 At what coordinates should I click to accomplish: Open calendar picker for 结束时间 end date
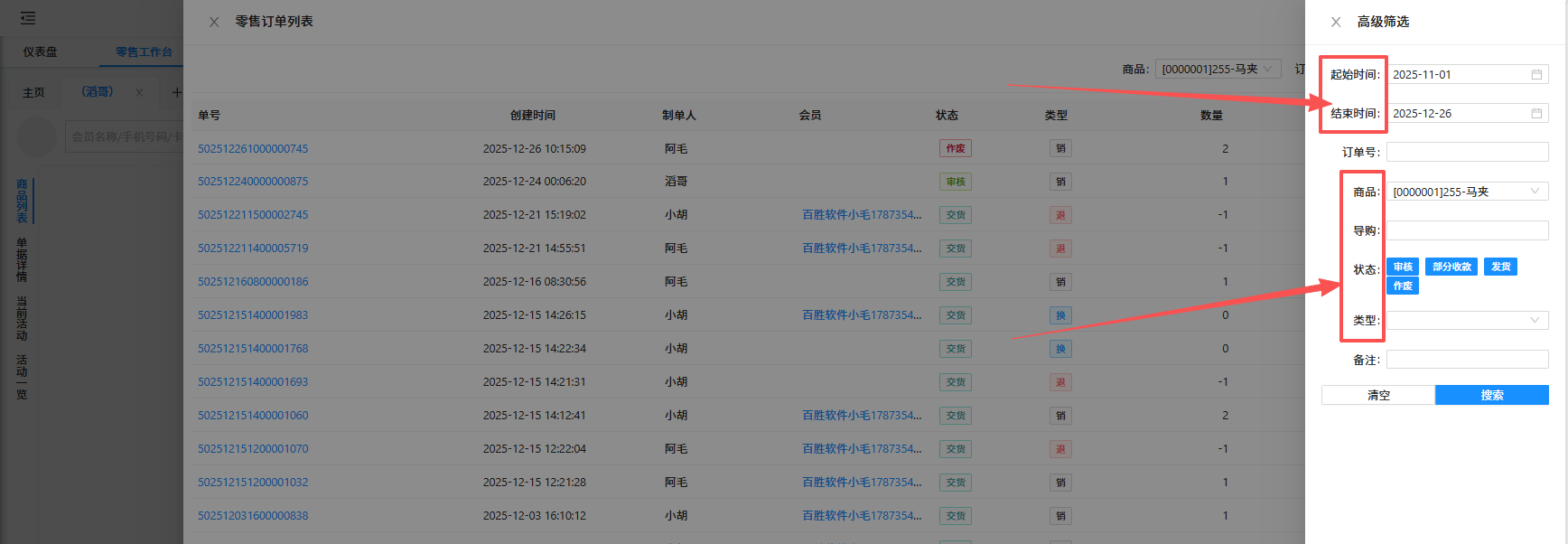pos(1535,114)
